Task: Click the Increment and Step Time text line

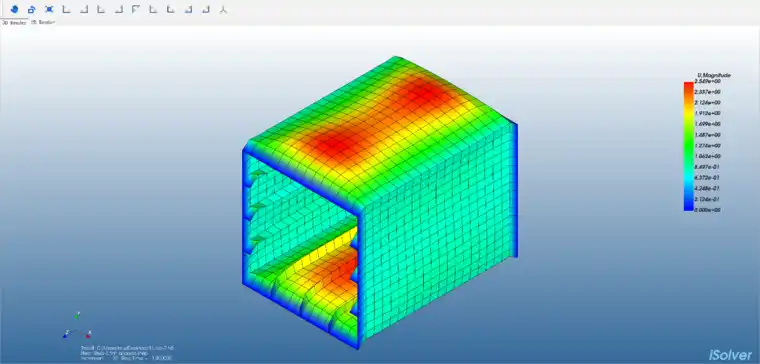Action: point(126,359)
